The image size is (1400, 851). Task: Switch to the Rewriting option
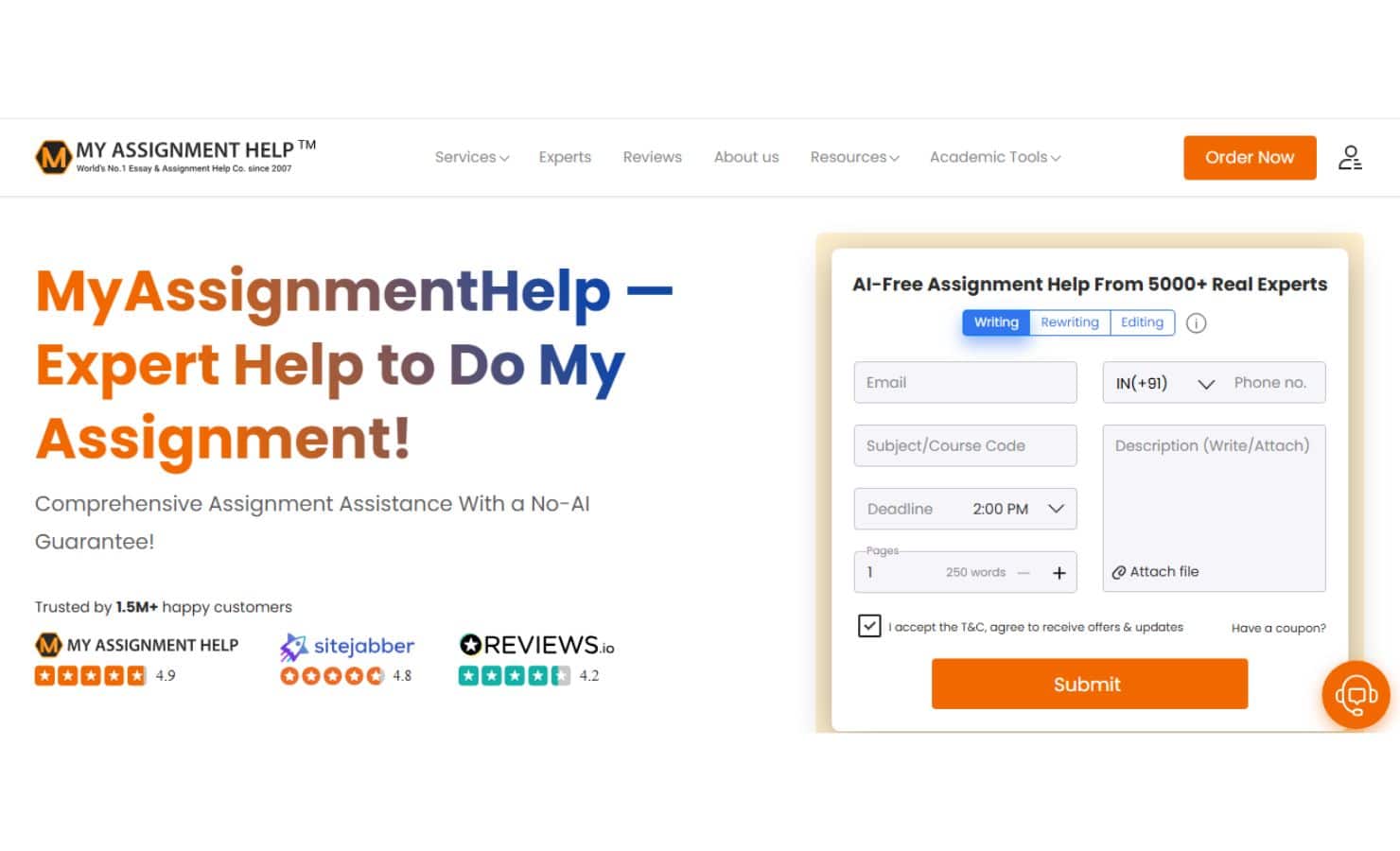pos(1069,322)
